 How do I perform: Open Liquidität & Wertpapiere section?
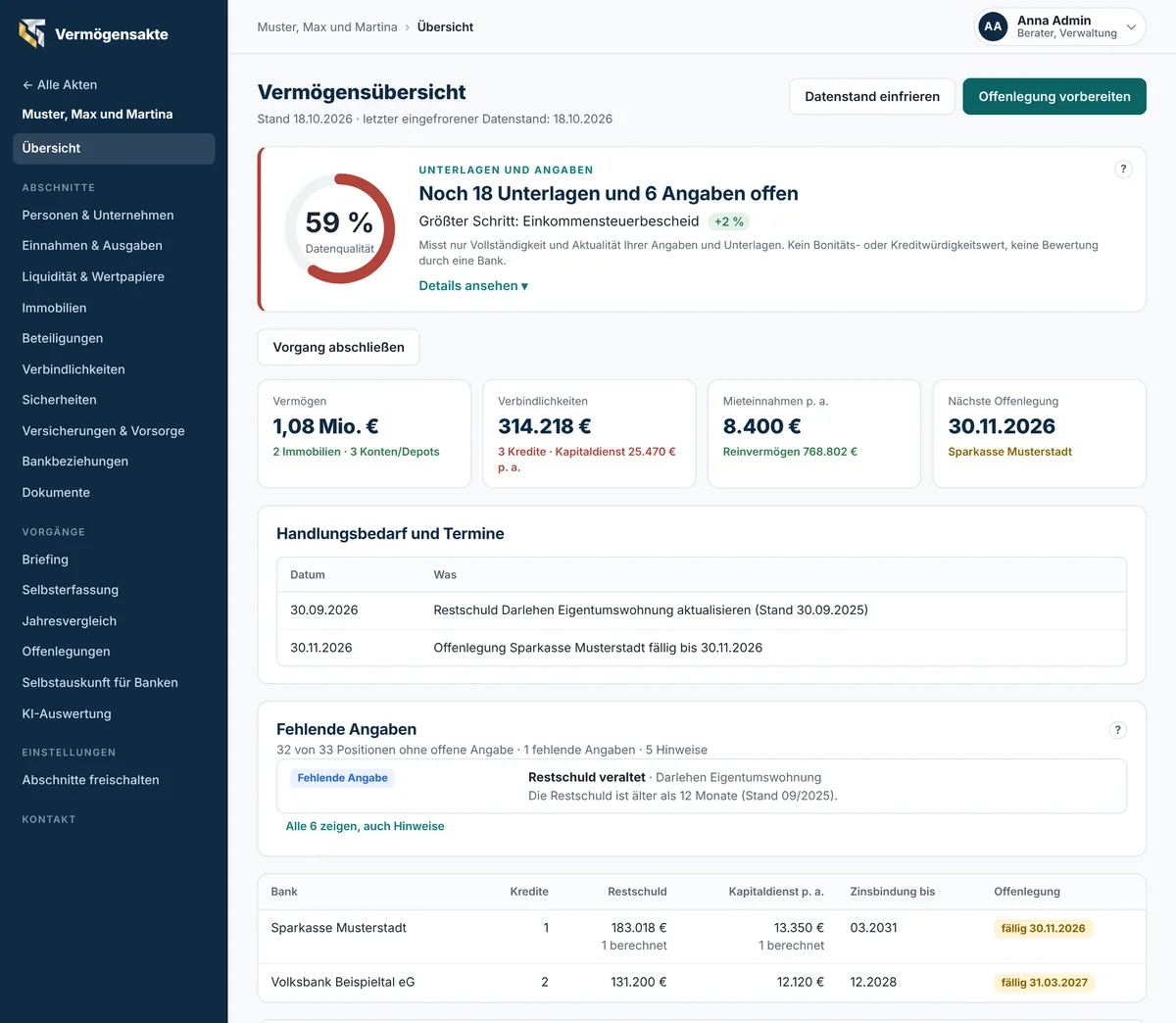click(x=93, y=277)
